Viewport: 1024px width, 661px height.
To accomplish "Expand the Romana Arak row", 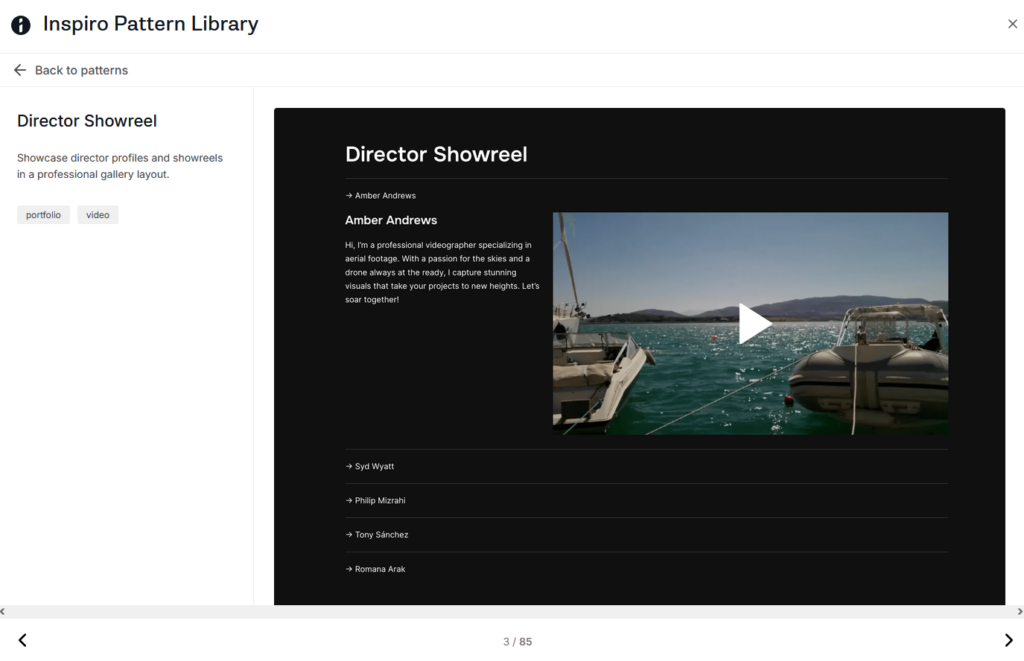I will [x=647, y=569].
